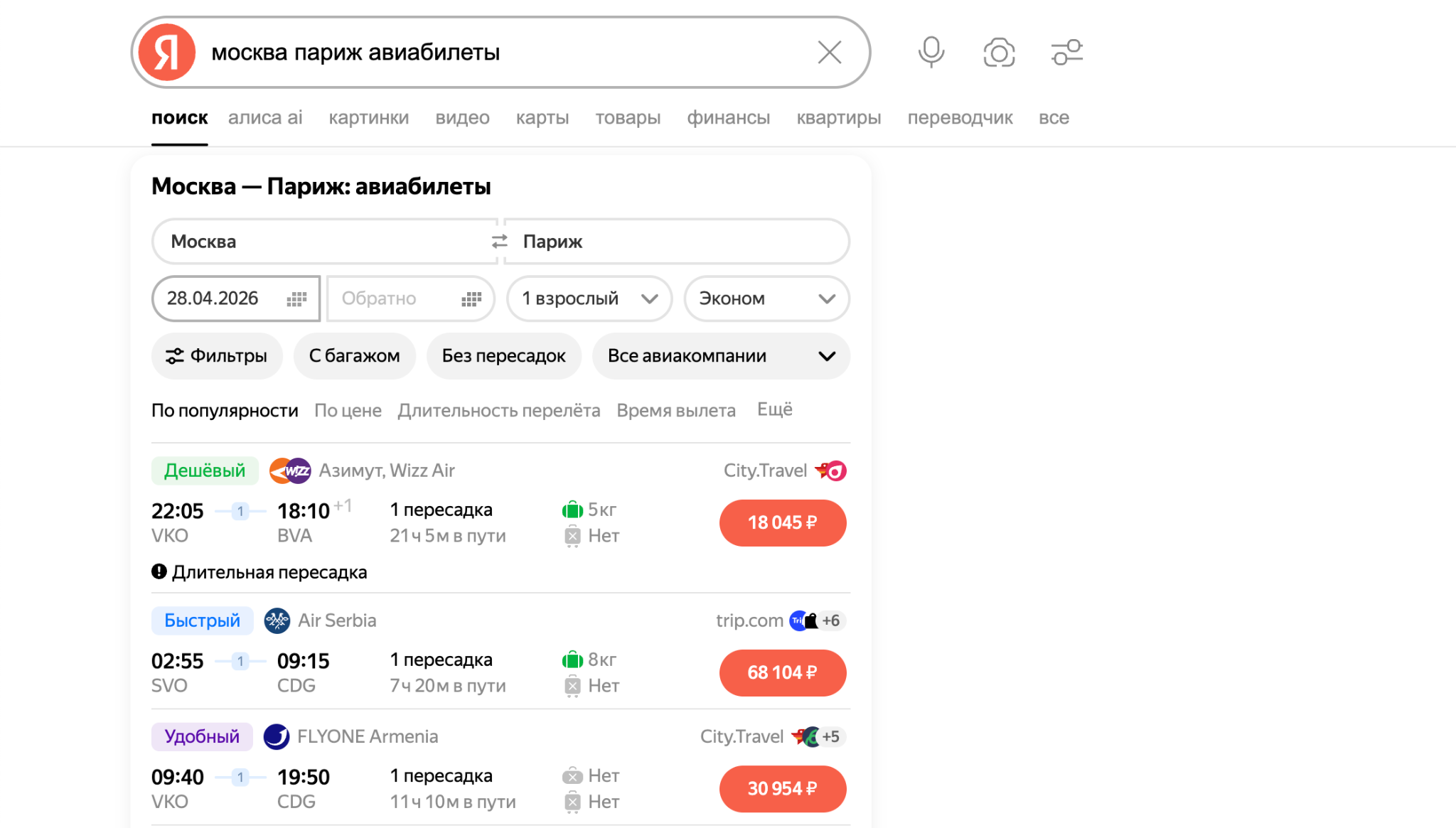Clear the search query with X icon
The height and width of the screenshot is (828, 1456).
[x=829, y=53]
